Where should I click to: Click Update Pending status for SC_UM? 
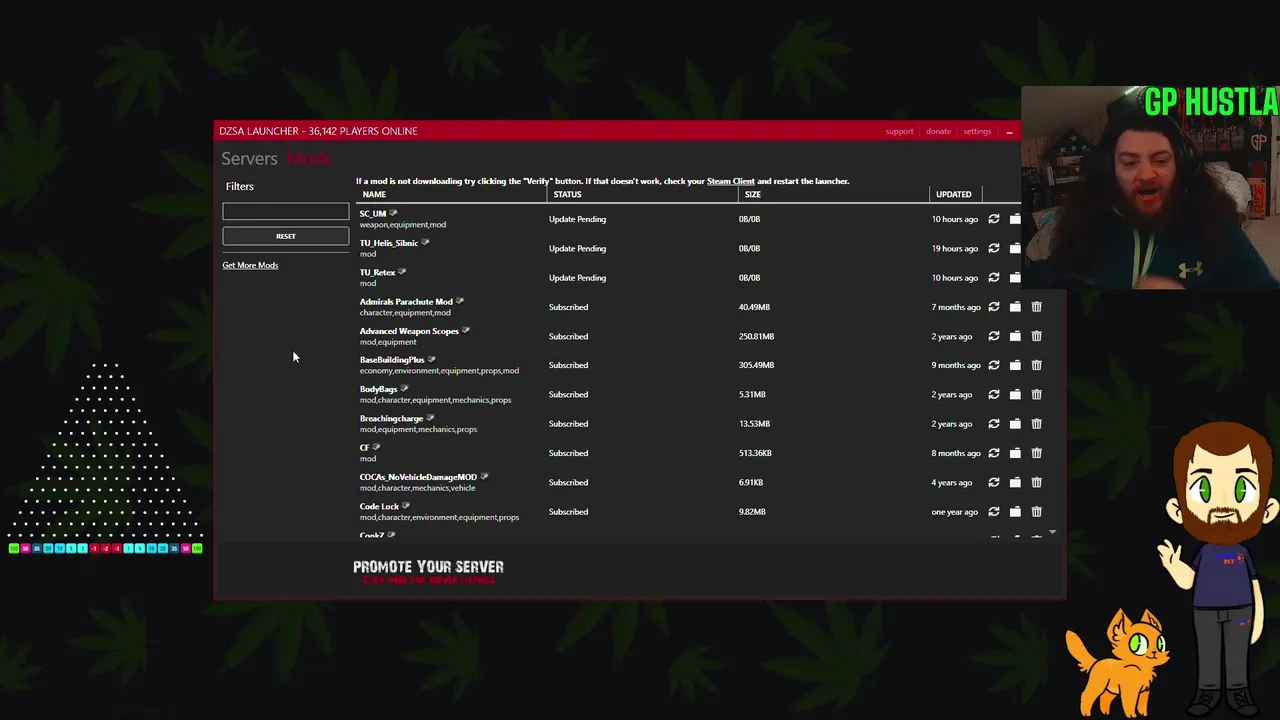(x=577, y=219)
